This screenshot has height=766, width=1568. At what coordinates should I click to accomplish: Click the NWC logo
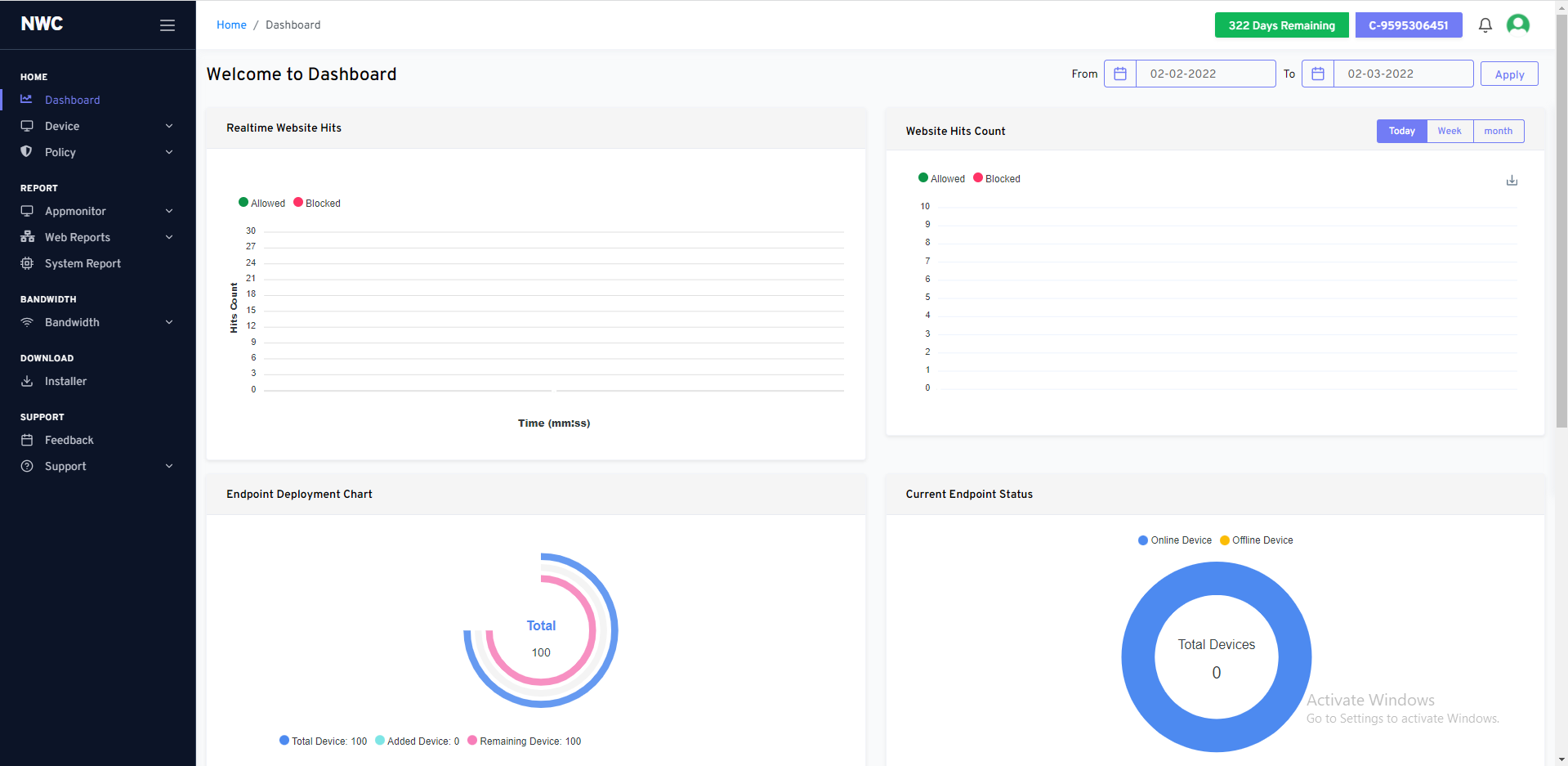pos(42,24)
